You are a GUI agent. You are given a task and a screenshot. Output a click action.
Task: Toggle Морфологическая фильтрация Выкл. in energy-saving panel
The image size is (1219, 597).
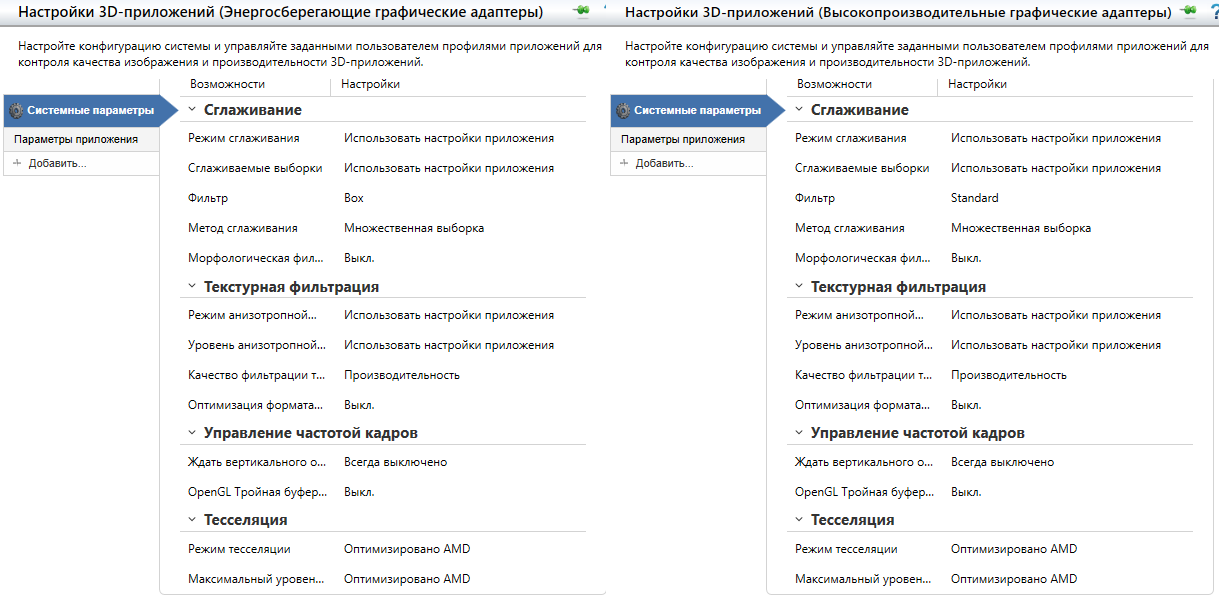point(359,258)
